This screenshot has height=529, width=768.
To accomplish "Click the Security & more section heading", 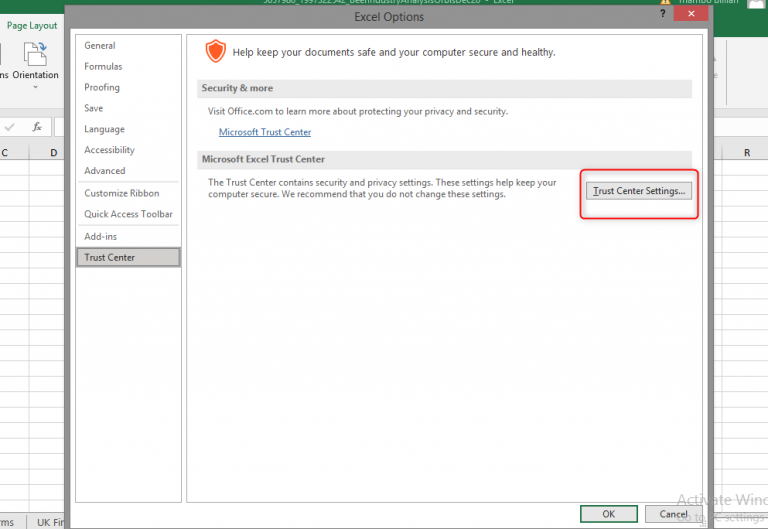I will click(238, 88).
